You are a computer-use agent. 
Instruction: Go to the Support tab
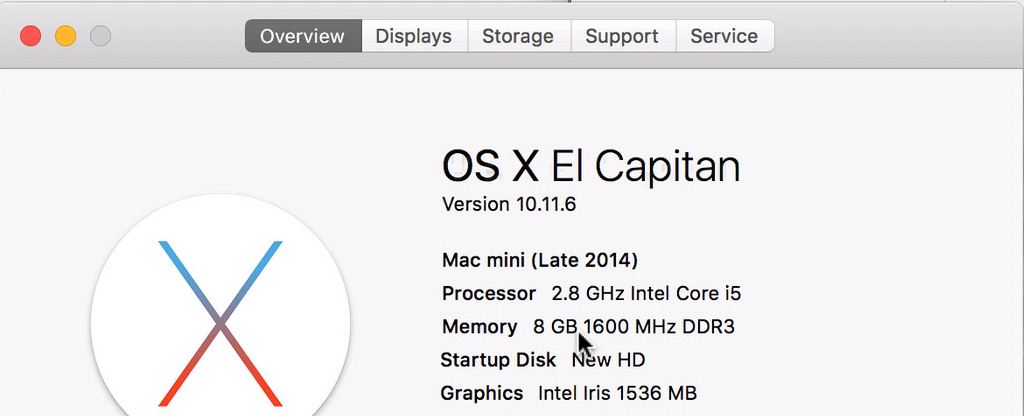622,36
